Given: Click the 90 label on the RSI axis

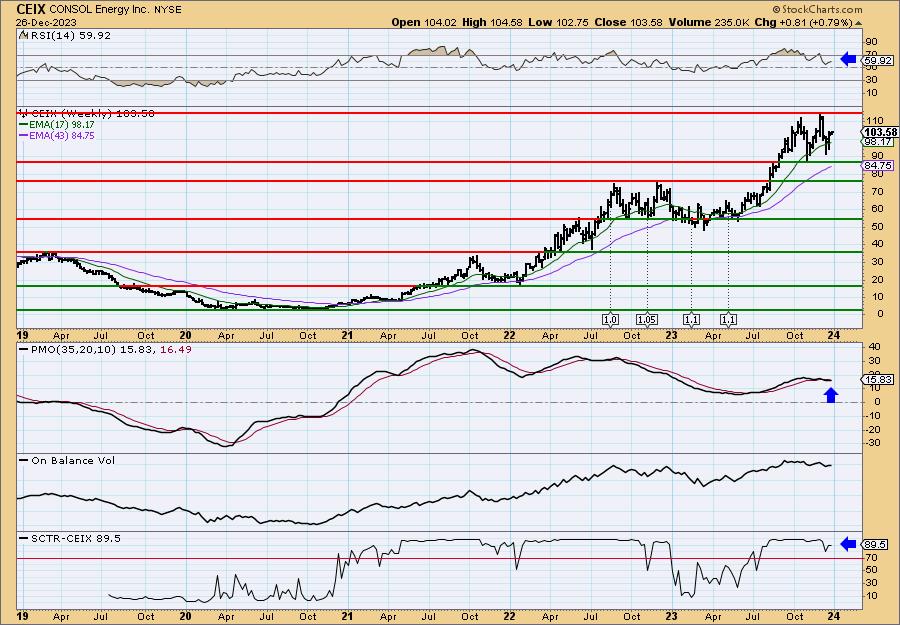Looking at the screenshot, I should [x=871, y=42].
